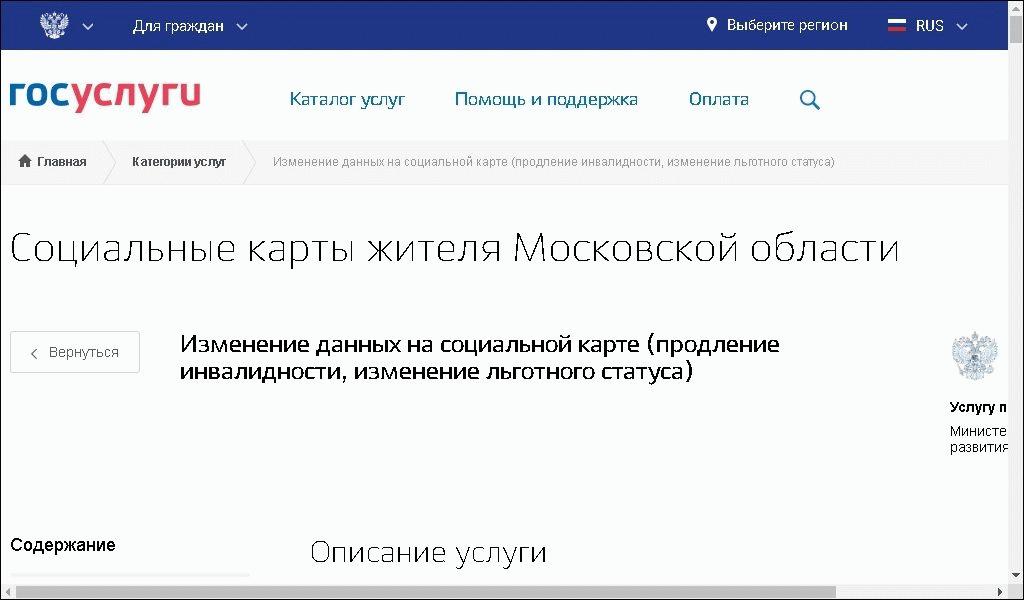The width and height of the screenshot is (1024, 600).
Task: Click the vertical scrollbar down arrow
Action: pyautogui.click(x=1016, y=576)
